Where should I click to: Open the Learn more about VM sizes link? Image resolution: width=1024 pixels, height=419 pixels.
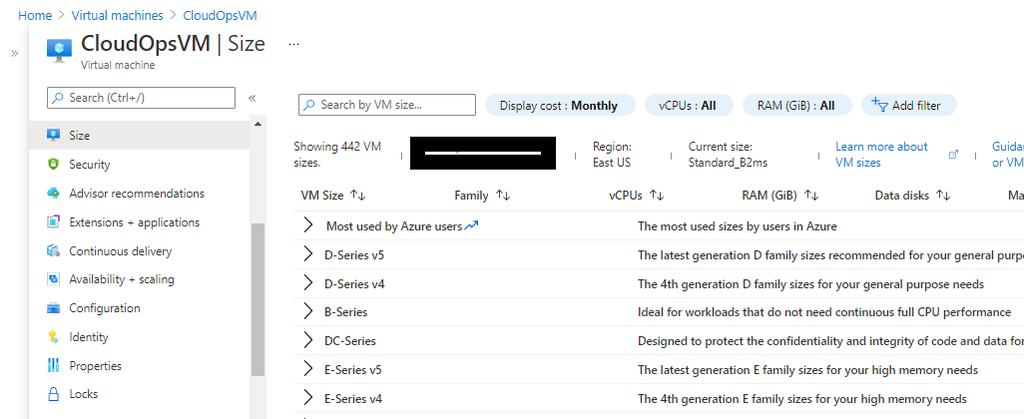(881, 155)
